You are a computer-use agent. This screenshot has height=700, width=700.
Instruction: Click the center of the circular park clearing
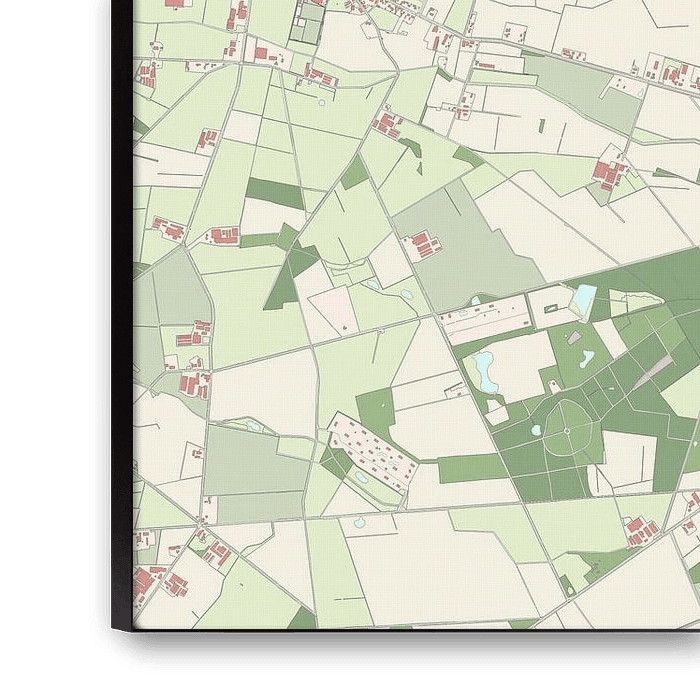point(566,430)
